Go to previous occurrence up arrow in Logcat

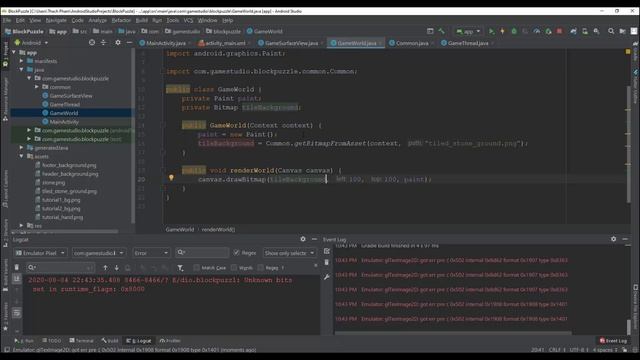tap(105, 267)
